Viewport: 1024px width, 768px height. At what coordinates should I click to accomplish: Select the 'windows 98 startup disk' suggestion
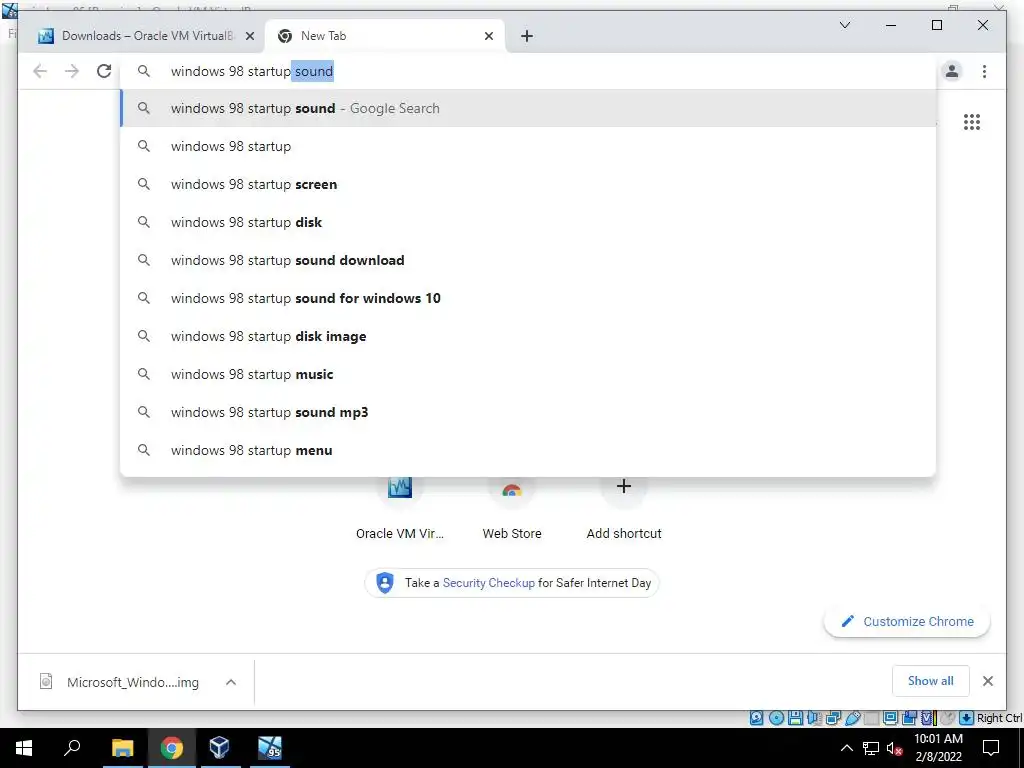point(528,222)
